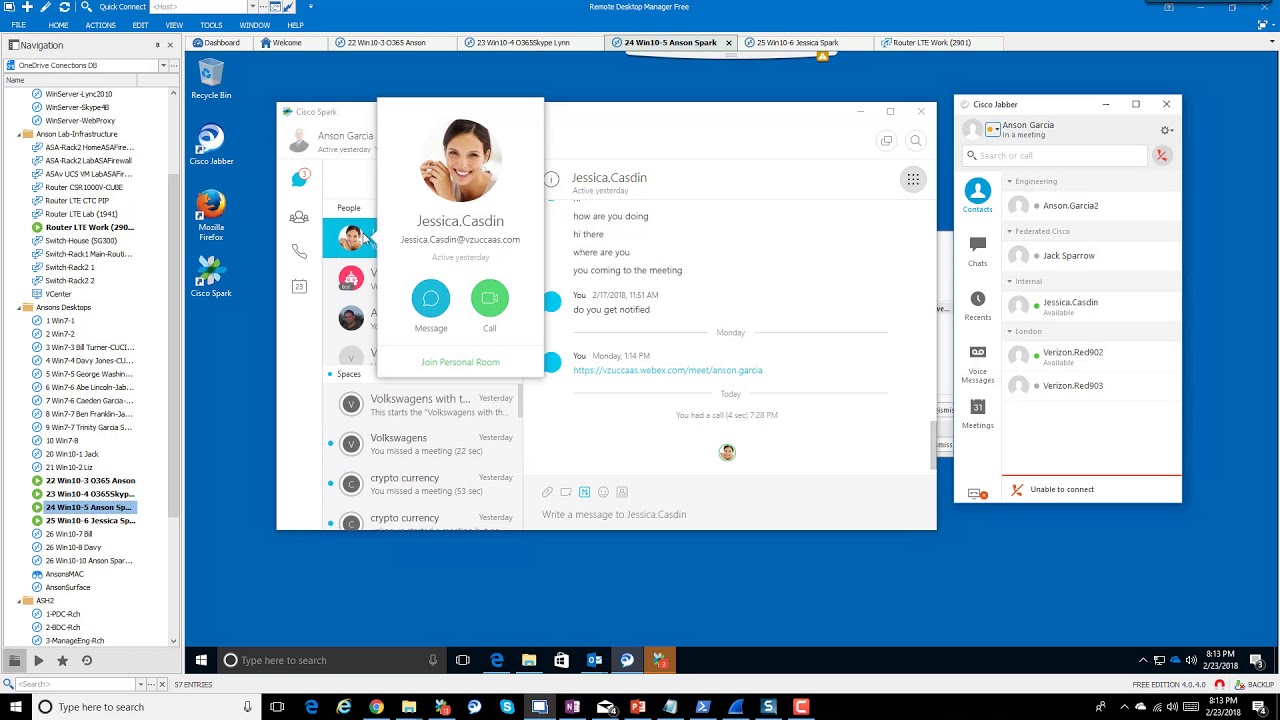Click Join Personal Room link
Viewport: 1280px width, 720px height.
click(460, 362)
